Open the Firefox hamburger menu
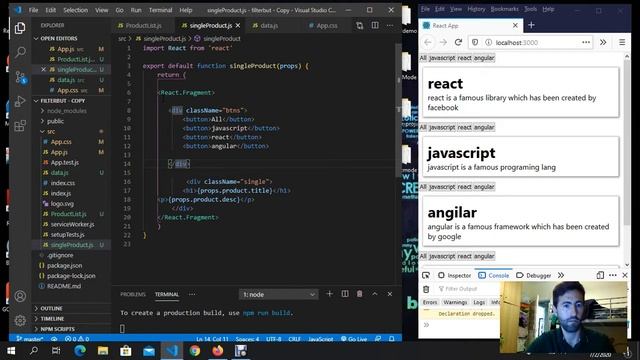 (622, 42)
